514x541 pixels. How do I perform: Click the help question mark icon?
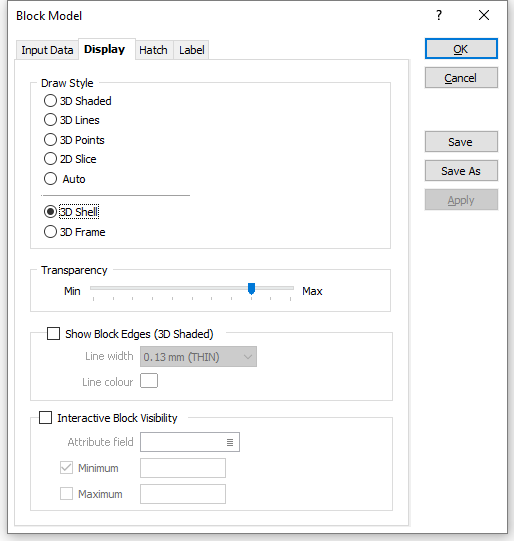click(439, 15)
